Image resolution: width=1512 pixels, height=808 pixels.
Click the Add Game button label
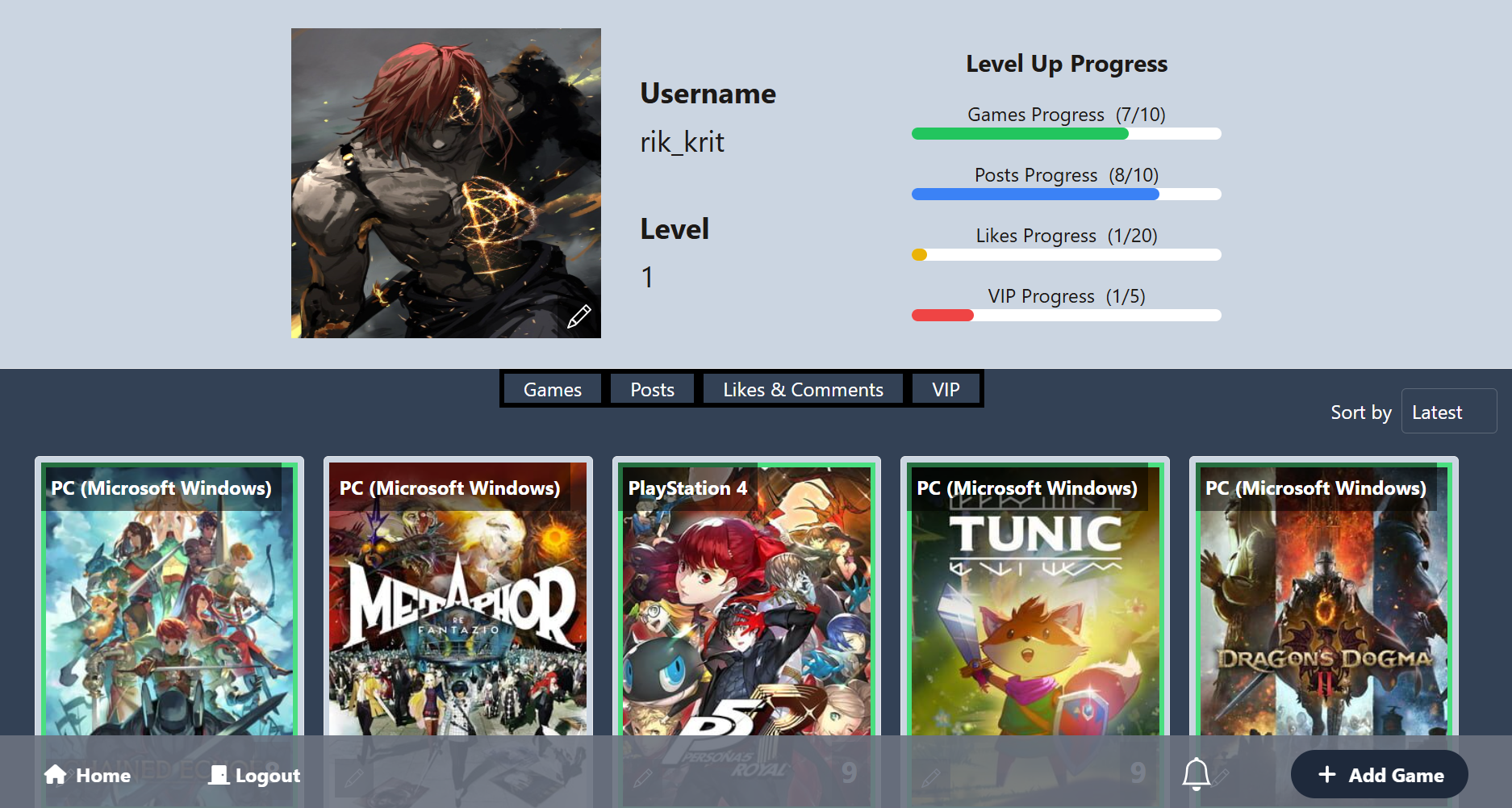pyautogui.click(x=1397, y=775)
